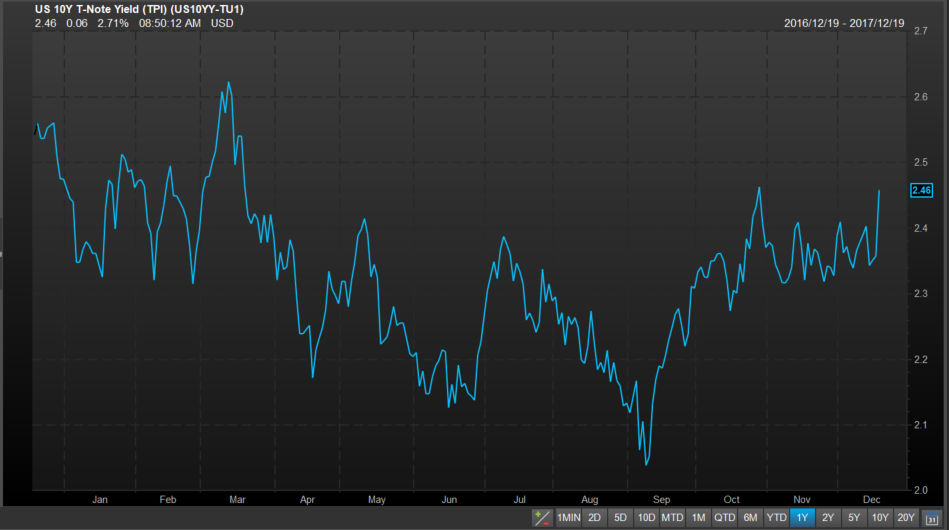The image size is (949, 530).
Task: Select the 2D time range
Action: pyautogui.click(x=594, y=518)
